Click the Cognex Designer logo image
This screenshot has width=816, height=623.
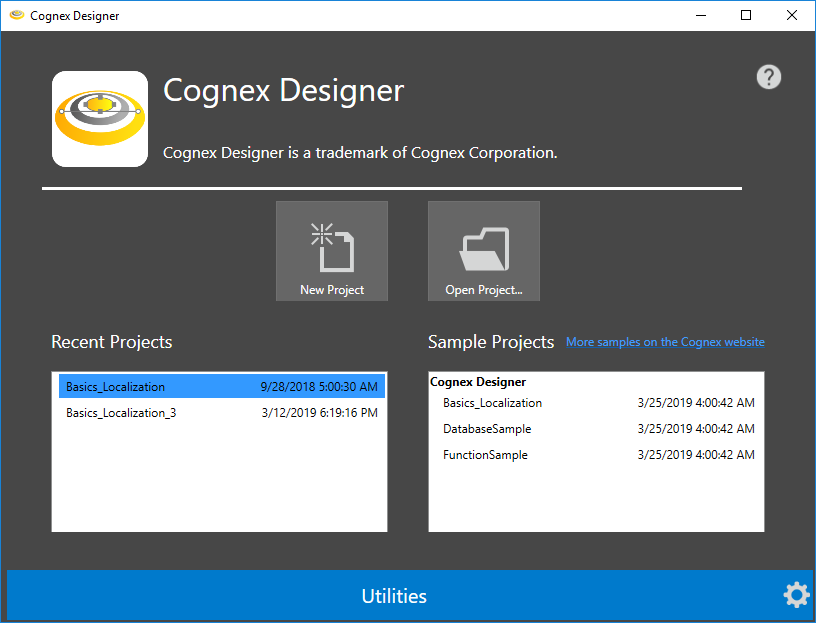[x=100, y=119]
